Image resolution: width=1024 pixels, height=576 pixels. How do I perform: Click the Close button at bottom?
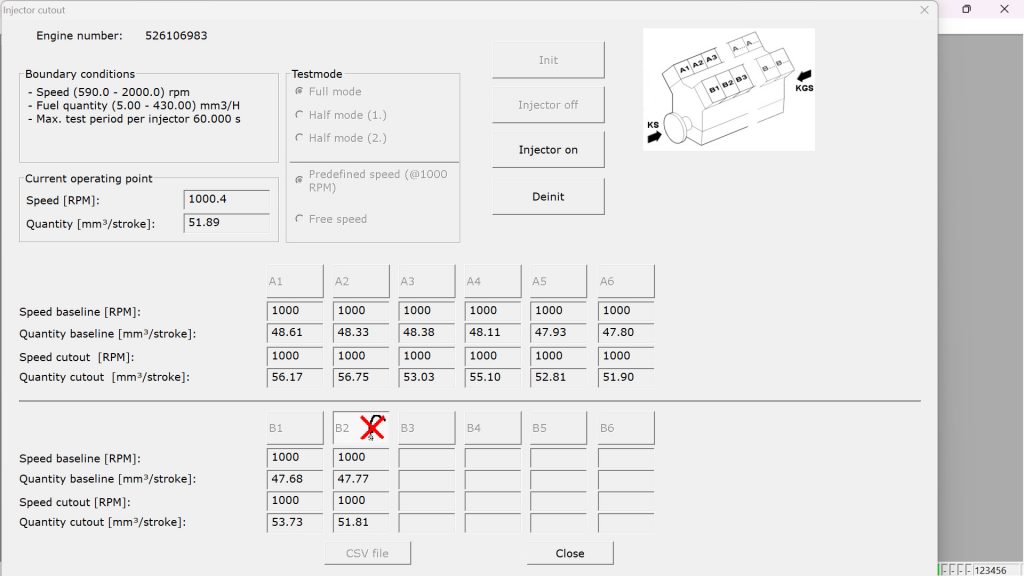[x=570, y=553]
